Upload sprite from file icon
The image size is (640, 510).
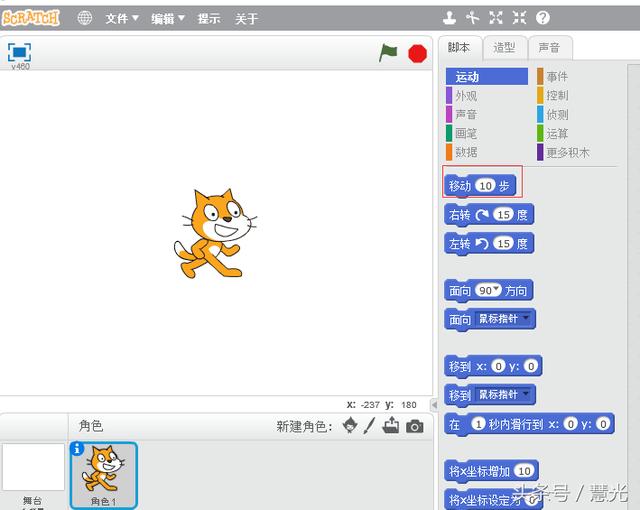pyautogui.click(x=391, y=425)
